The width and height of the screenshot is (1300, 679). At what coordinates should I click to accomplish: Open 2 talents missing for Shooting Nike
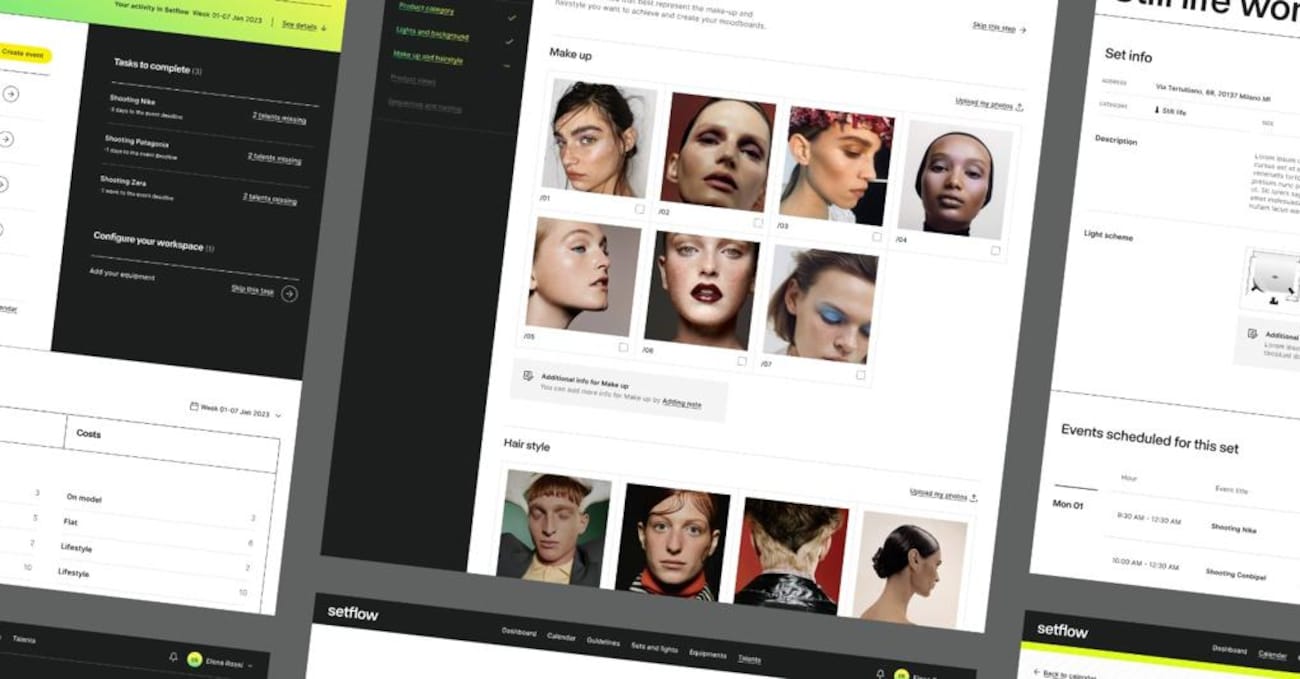(x=279, y=118)
